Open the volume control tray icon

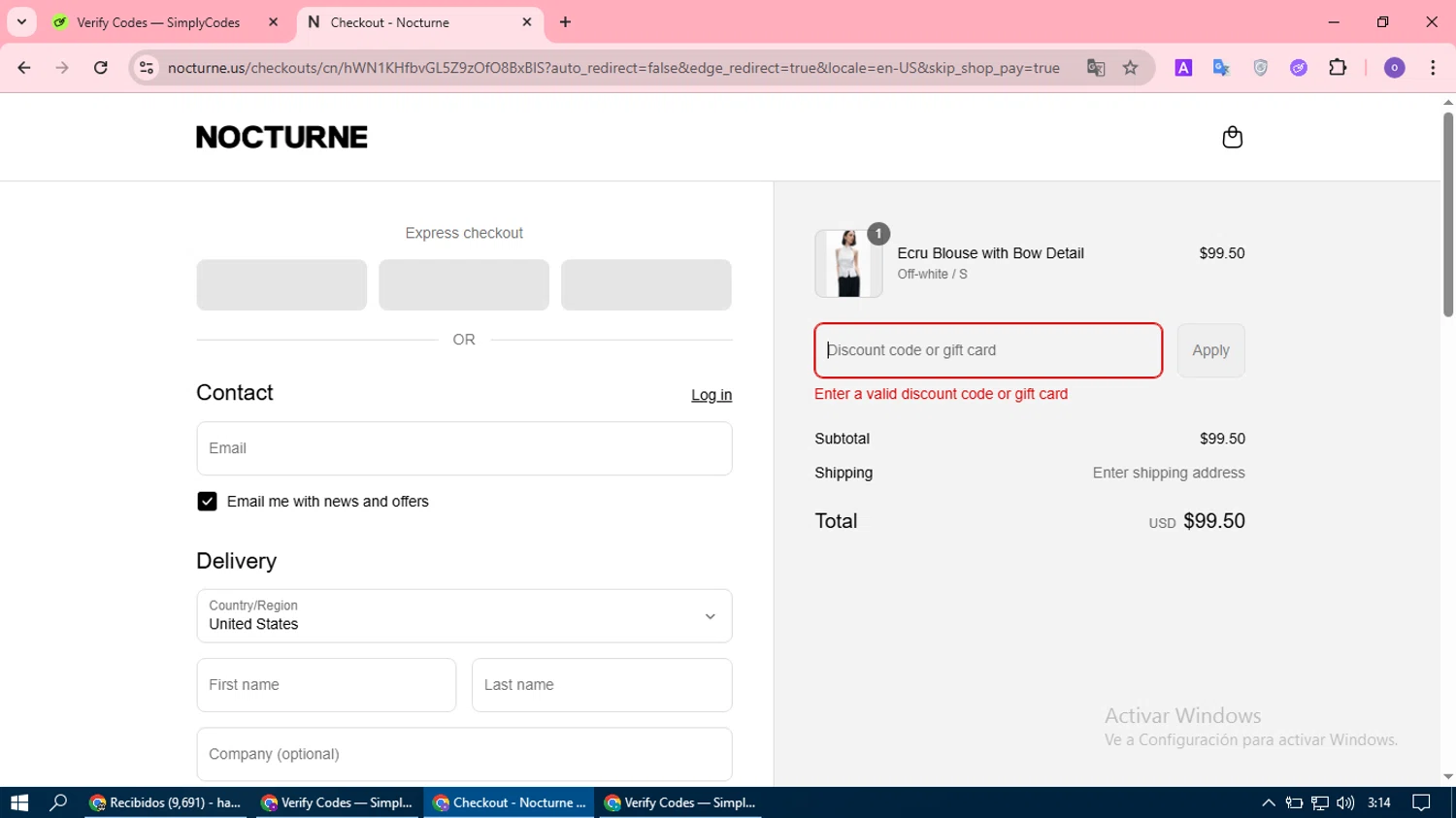point(1344,802)
